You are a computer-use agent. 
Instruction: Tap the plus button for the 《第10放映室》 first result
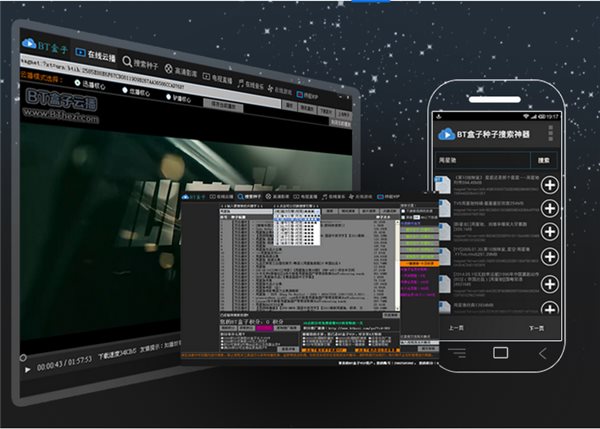coord(550,185)
